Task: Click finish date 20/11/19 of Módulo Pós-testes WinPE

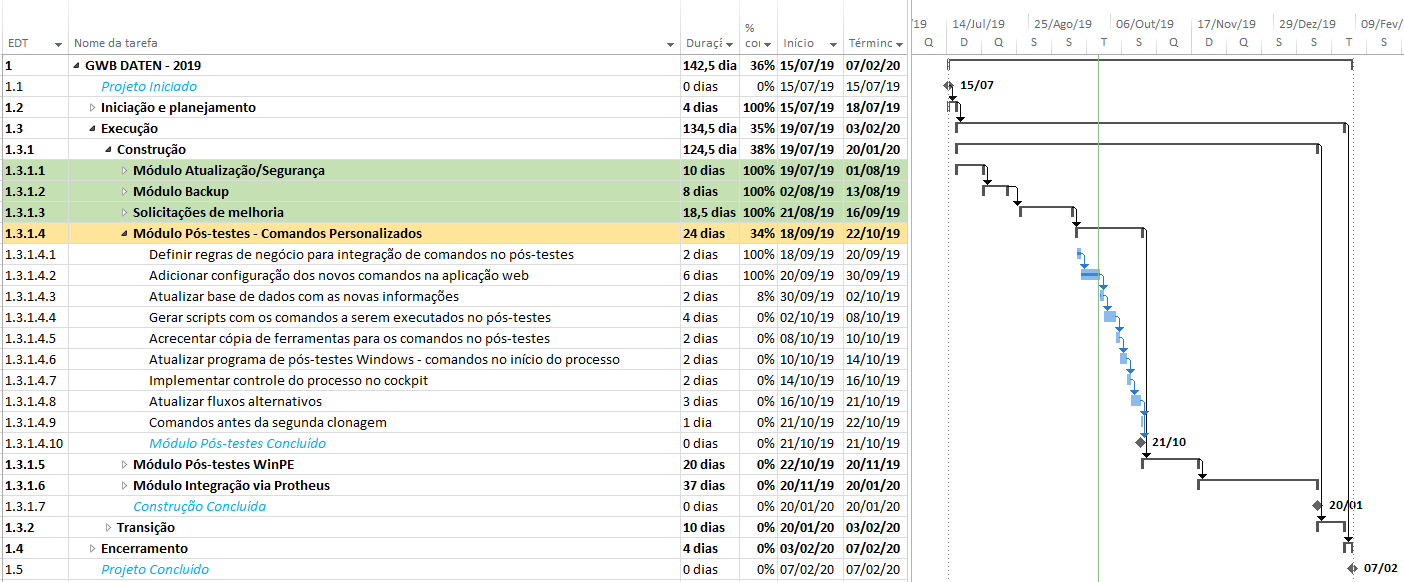Action: click(874, 465)
